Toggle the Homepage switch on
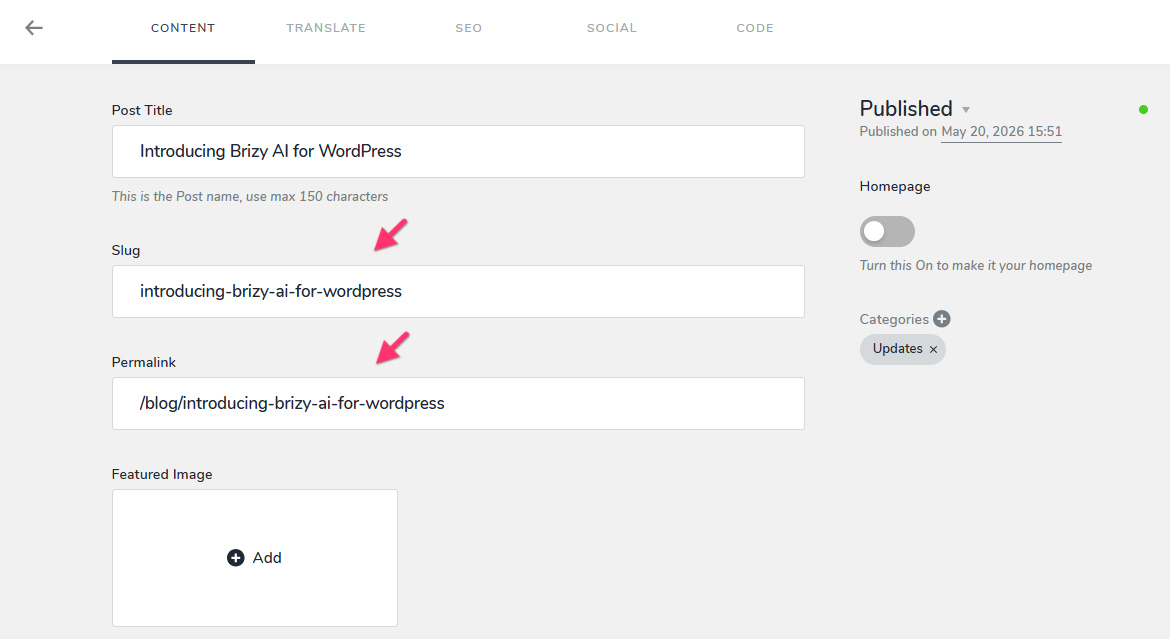 [887, 231]
